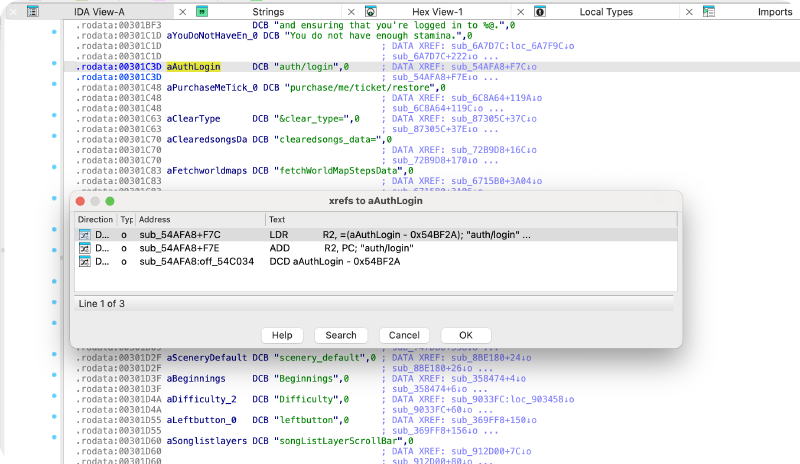Sort xrefs by the Direction column header
Screen dimensions: 800x464
point(96,219)
